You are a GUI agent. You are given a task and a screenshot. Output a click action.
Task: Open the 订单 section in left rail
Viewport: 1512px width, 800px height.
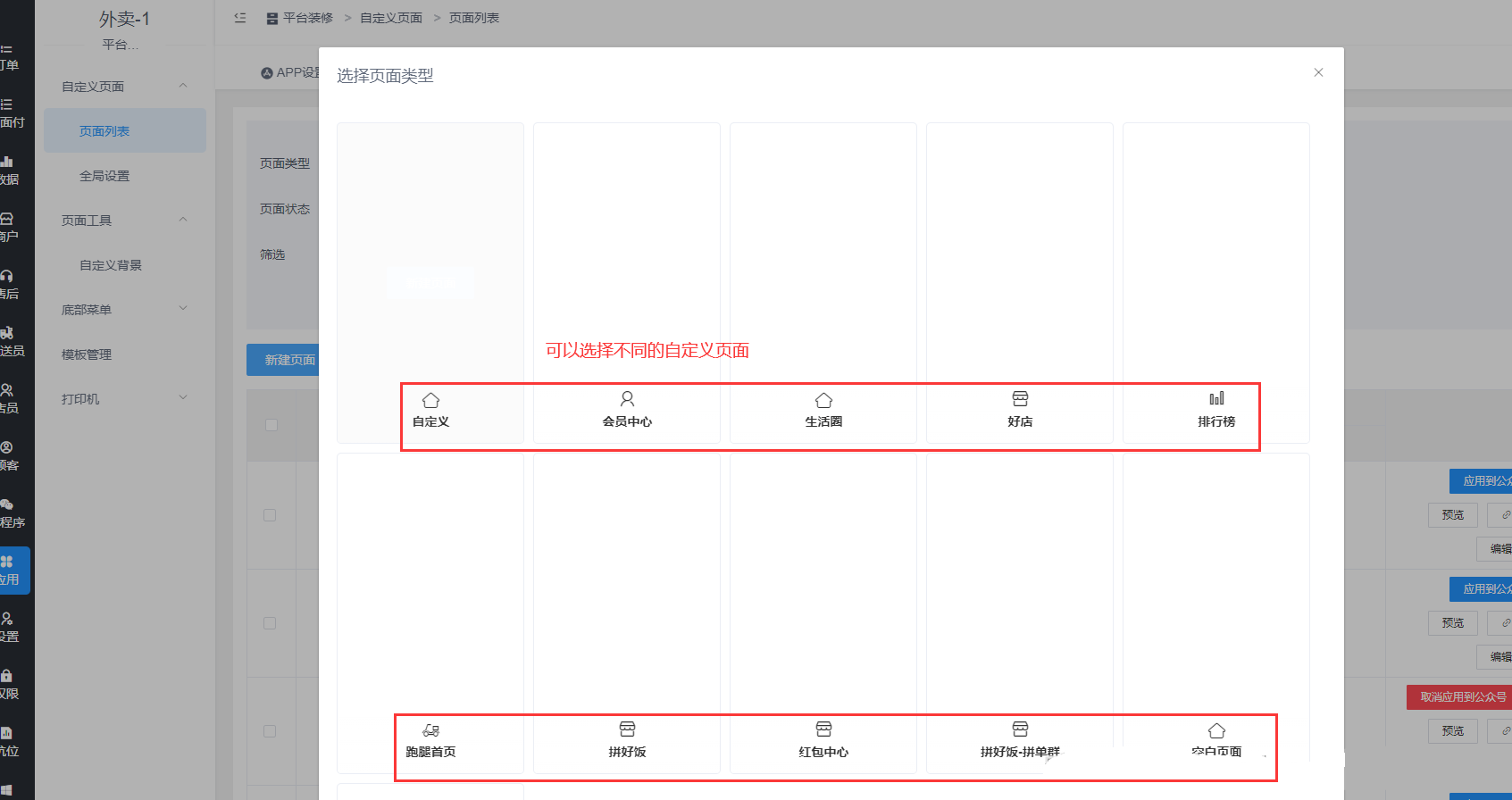9,58
